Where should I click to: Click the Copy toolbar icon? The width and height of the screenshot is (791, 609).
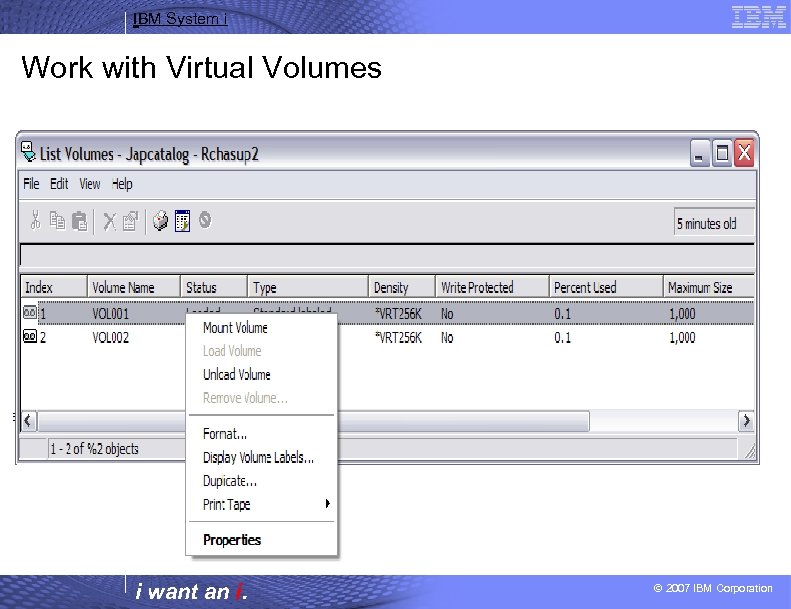tap(57, 220)
